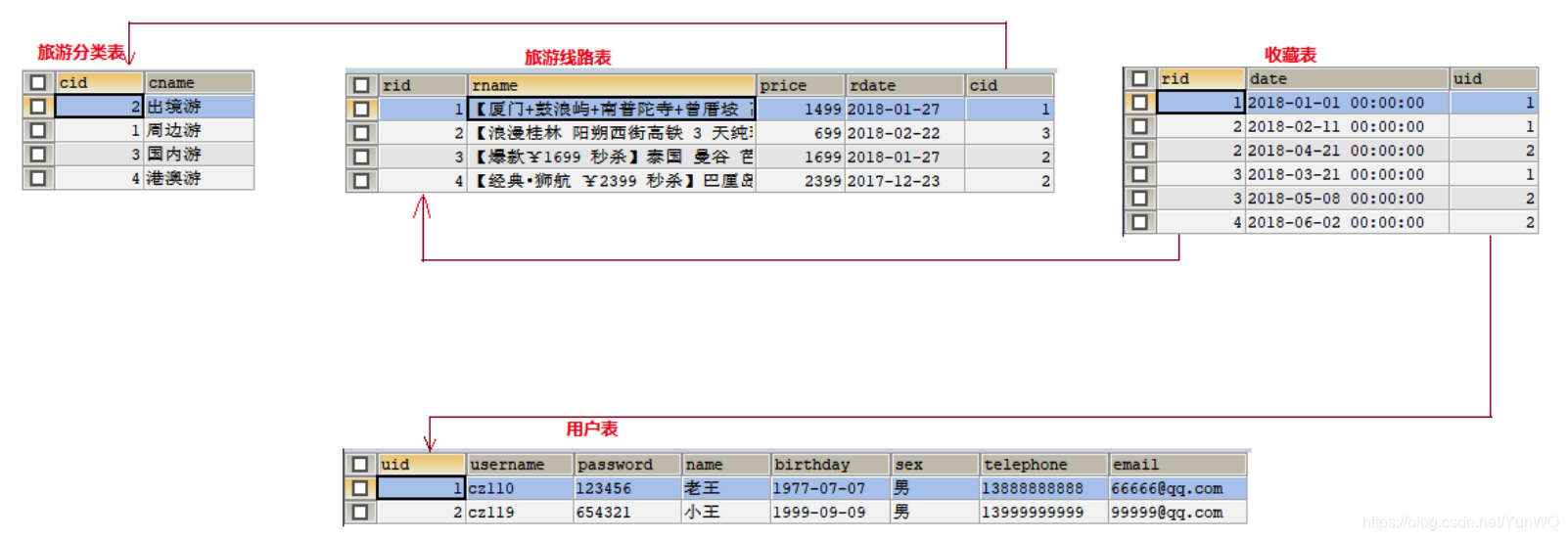Check the row for user cz110
The height and width of the screenshot is (540, 1568).
[x=360, y=488]
